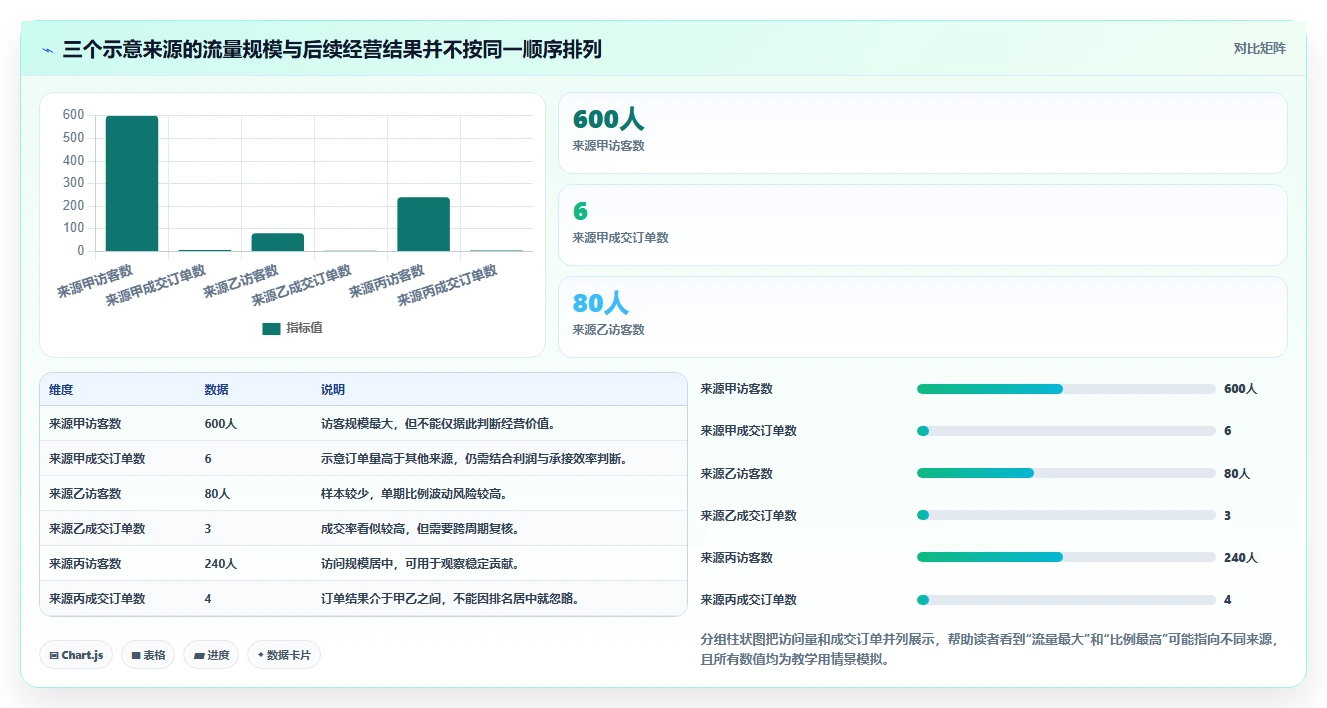Click the note 成交率看似较高，但需要跨周期复核。
Viewport: 1327px width, 708px height.
point(420,529)
